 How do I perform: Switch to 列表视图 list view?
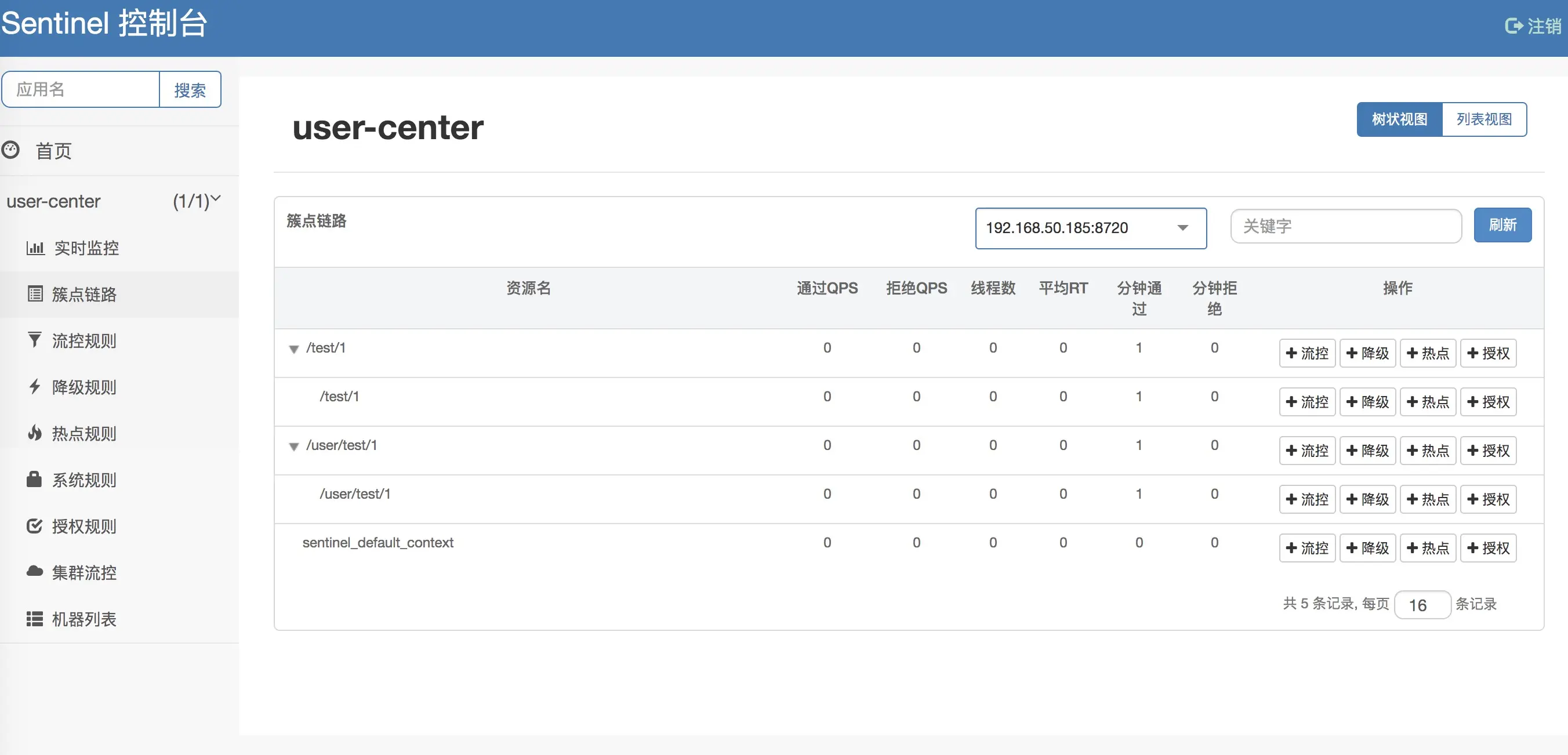click(x=1483, y=119)
